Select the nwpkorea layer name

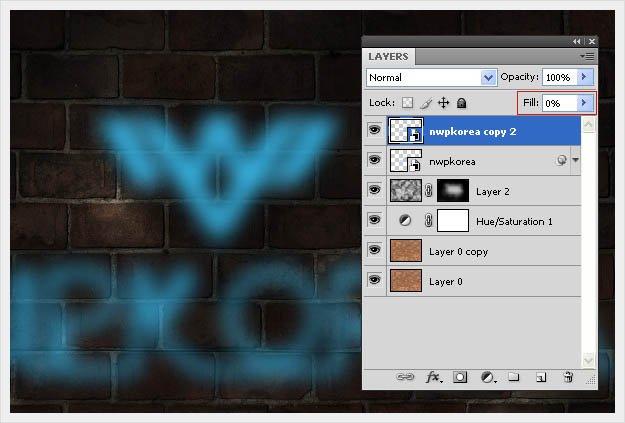pyautogui.click(x=452, y=161)
